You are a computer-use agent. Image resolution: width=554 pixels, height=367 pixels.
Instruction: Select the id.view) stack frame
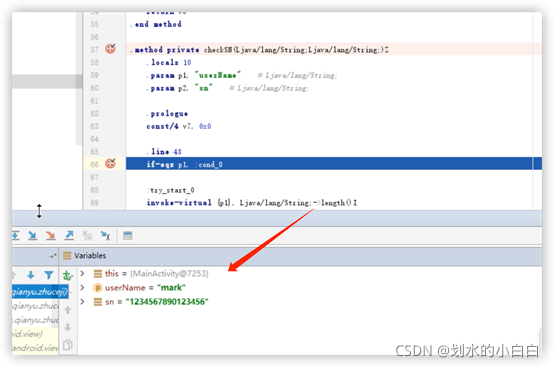click(28, 334)
